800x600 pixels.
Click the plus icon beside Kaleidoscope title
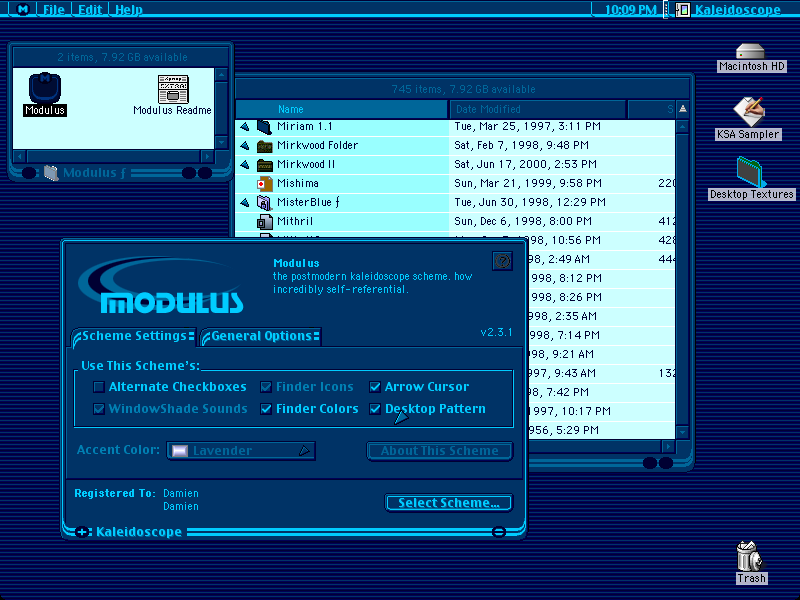(x=82, y=532)
